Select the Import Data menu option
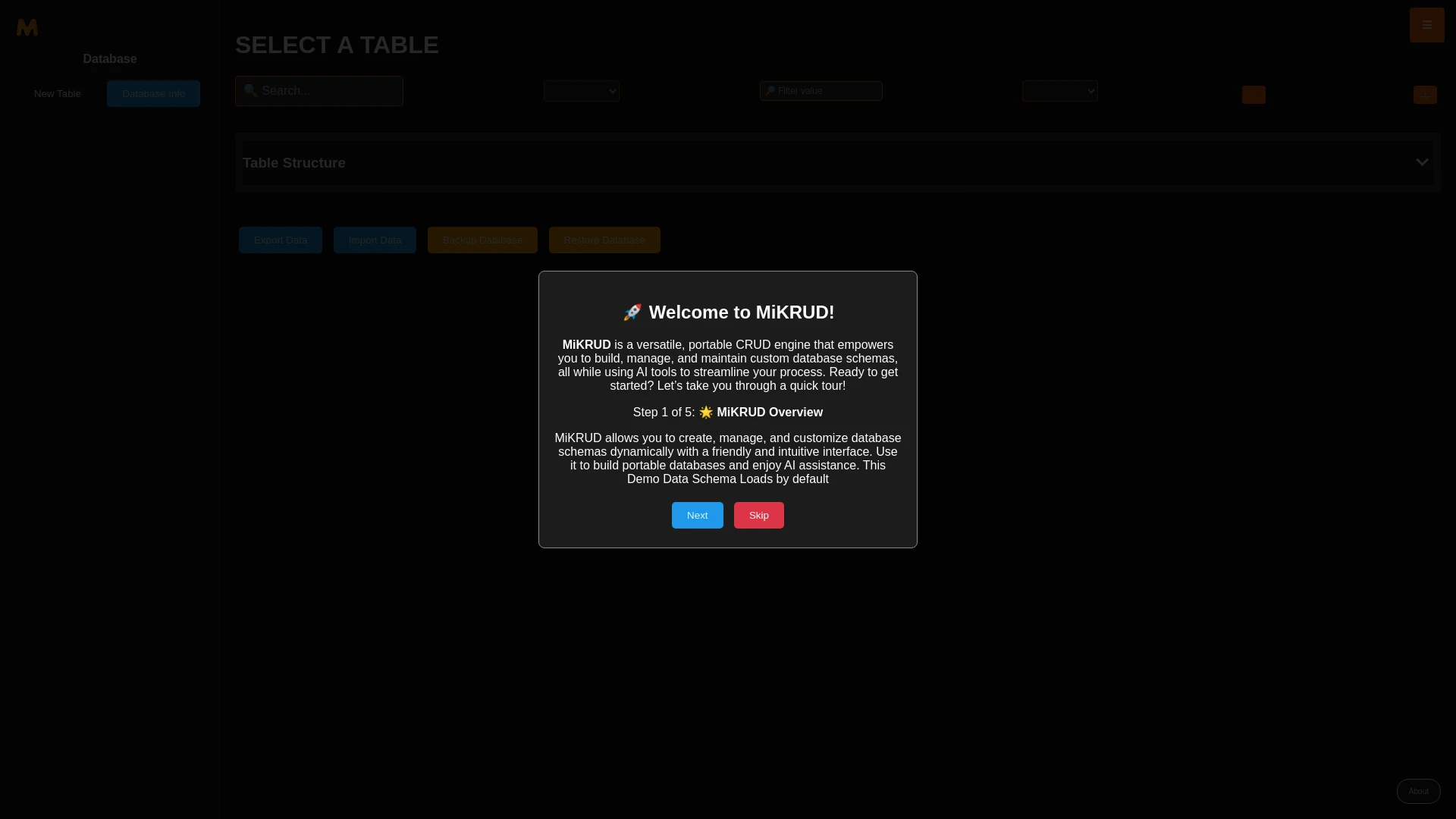The width and height of the screenshot is (1456, 819). pos(374,239)
